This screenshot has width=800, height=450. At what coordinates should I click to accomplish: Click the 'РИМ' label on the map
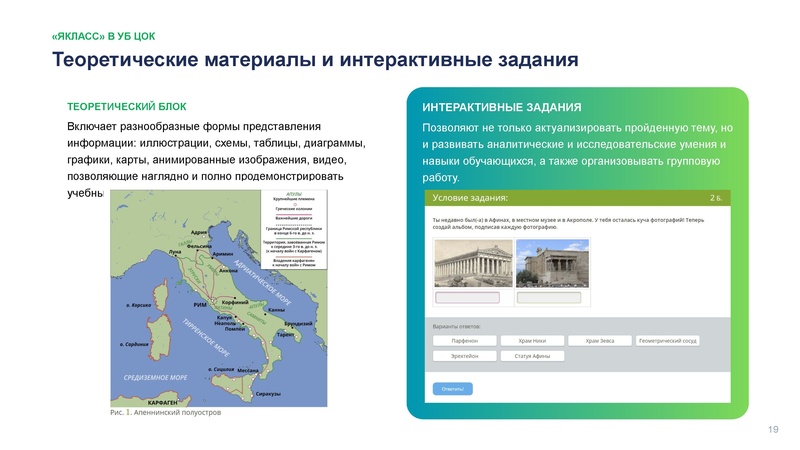click(x=200, y=305)
